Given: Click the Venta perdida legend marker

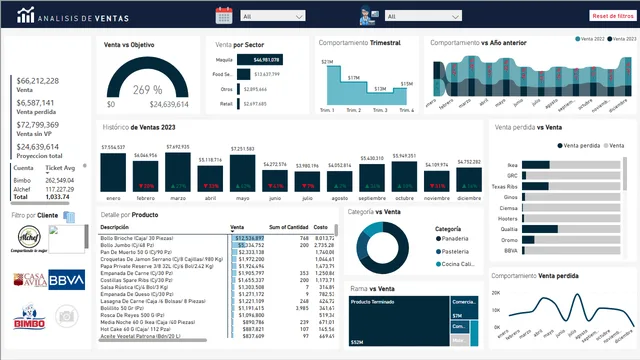Looking at the screenshot, I should (560, 145).
